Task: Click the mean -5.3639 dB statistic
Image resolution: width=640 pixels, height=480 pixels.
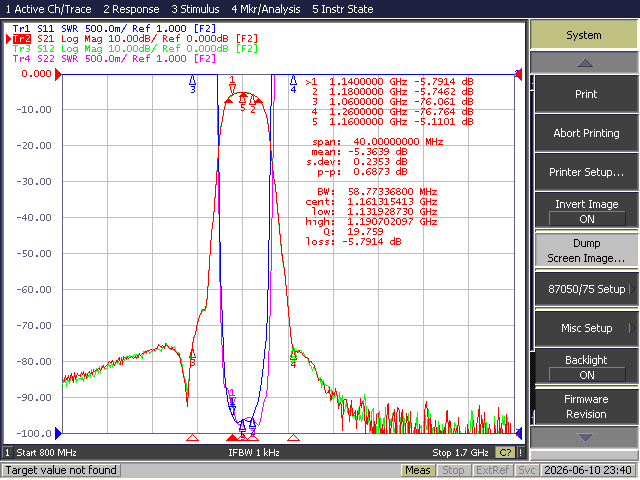Action: coord(359,152)
